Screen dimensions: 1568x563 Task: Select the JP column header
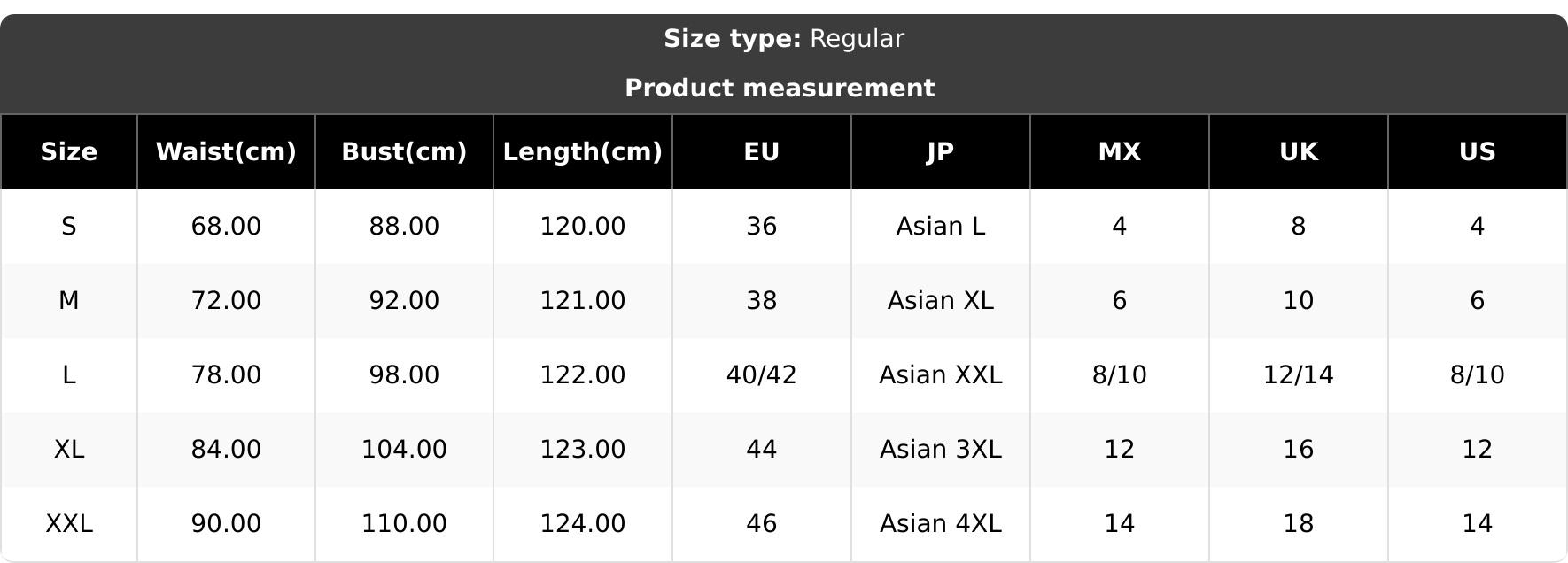[x=941, y=152]
